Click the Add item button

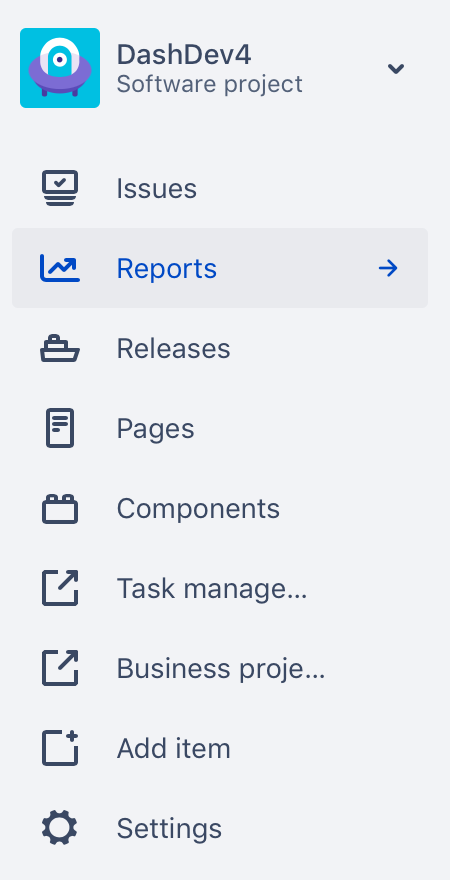(x=220, y=748)
